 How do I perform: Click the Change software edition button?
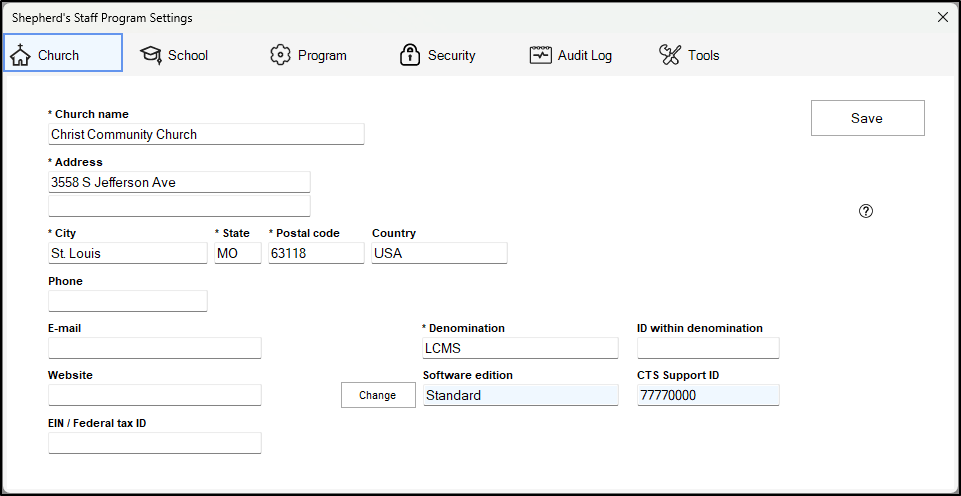[x=378, y=395]
